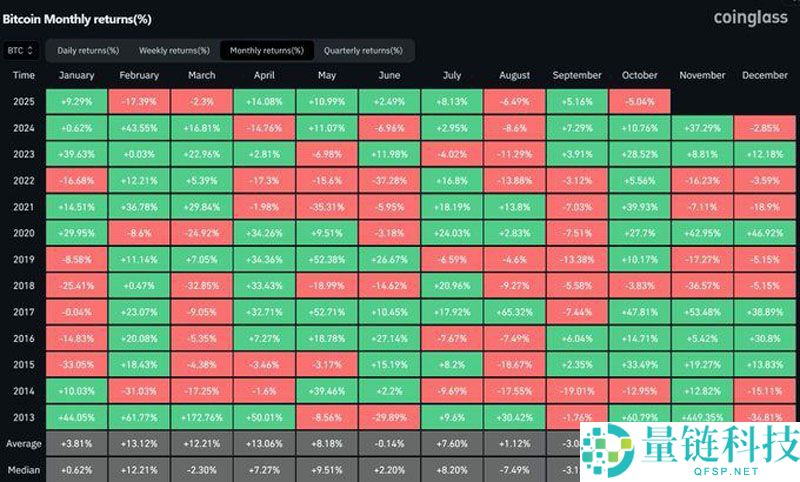Click the -35.31% cell for May 2021
This screenshot has height=482, width=800.
327,207
